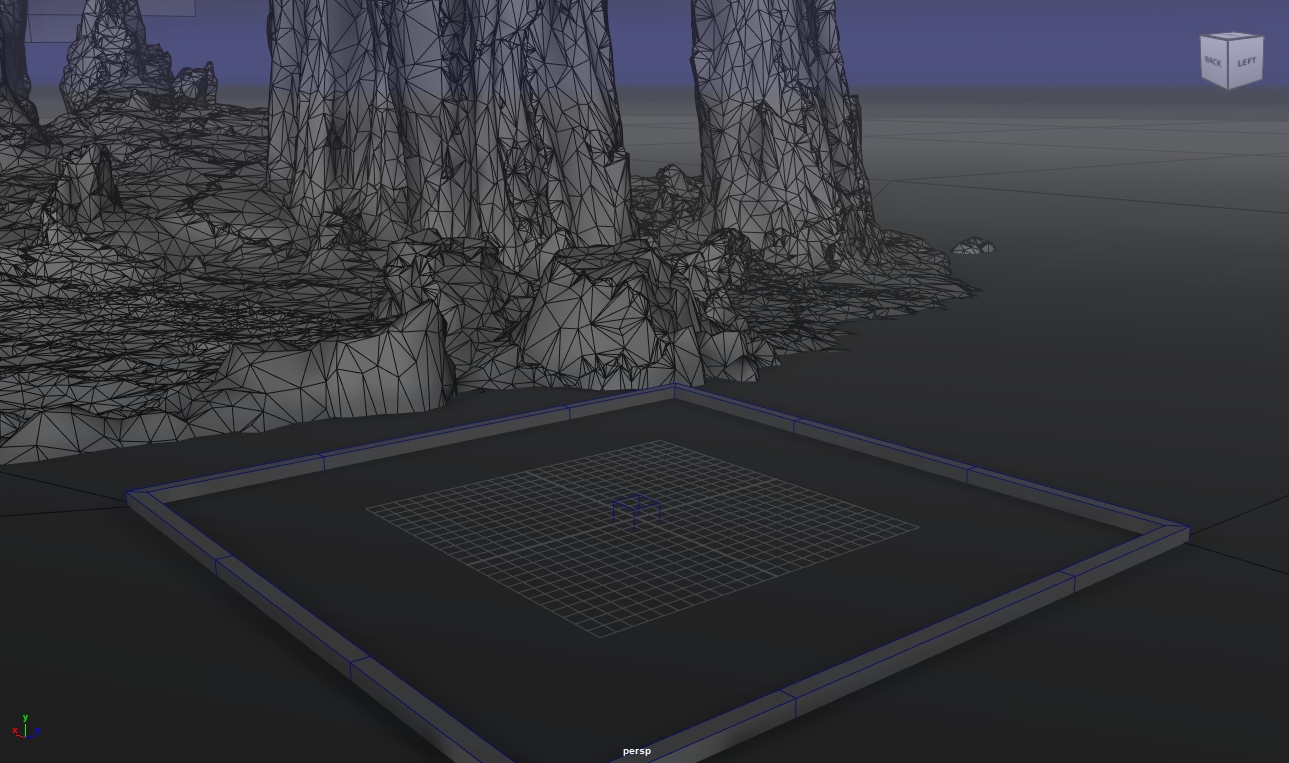Select the small isolated rock right of the pillars
The image size is (1289, 763).
pos(973,246)
